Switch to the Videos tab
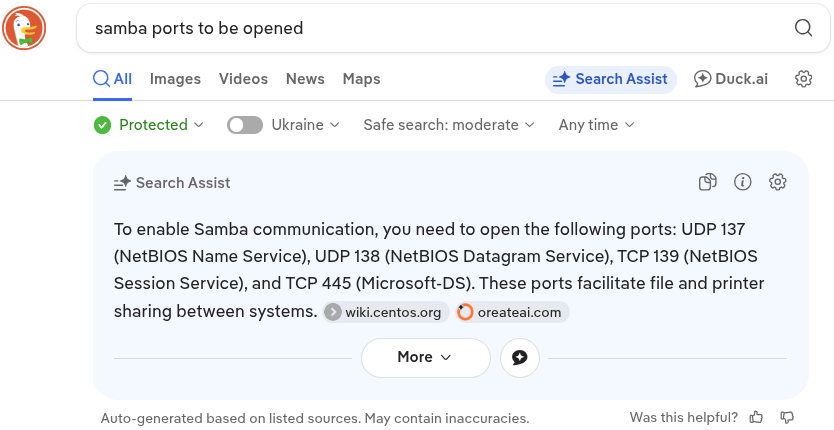 click(243, 79)
